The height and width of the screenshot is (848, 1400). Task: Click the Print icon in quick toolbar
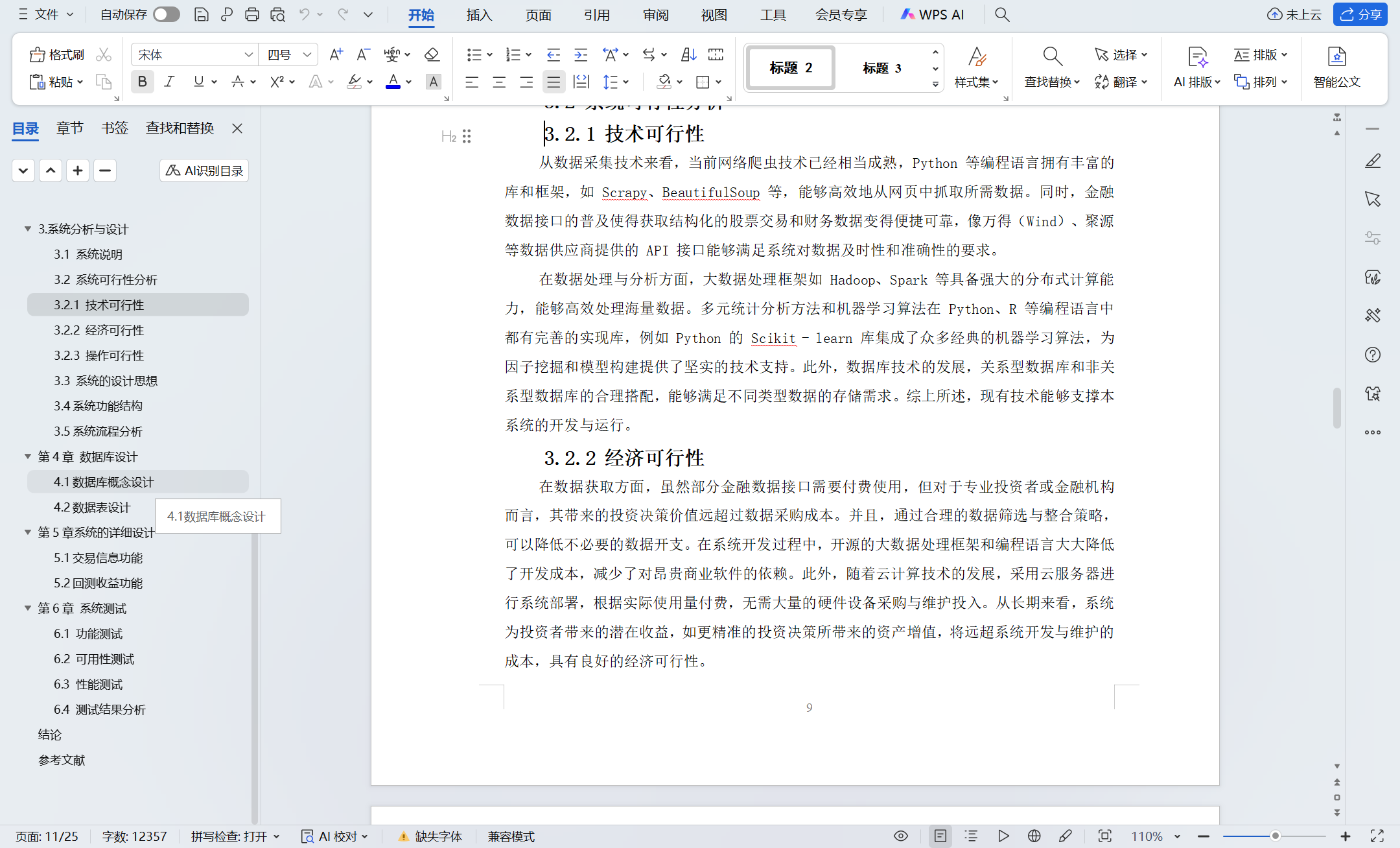[x=252, y=14]
